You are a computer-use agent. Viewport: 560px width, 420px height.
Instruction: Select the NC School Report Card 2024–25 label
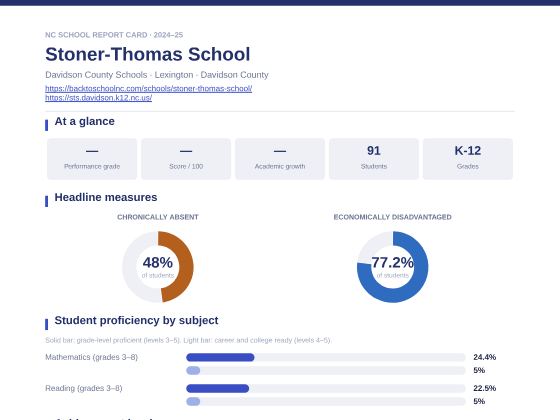coord(114,35)
